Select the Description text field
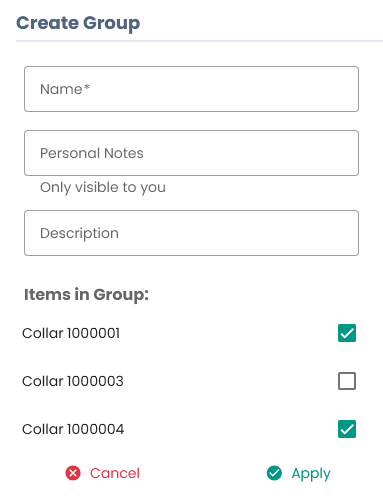Viewport: 383px width, 503px height. coord(191,233)
